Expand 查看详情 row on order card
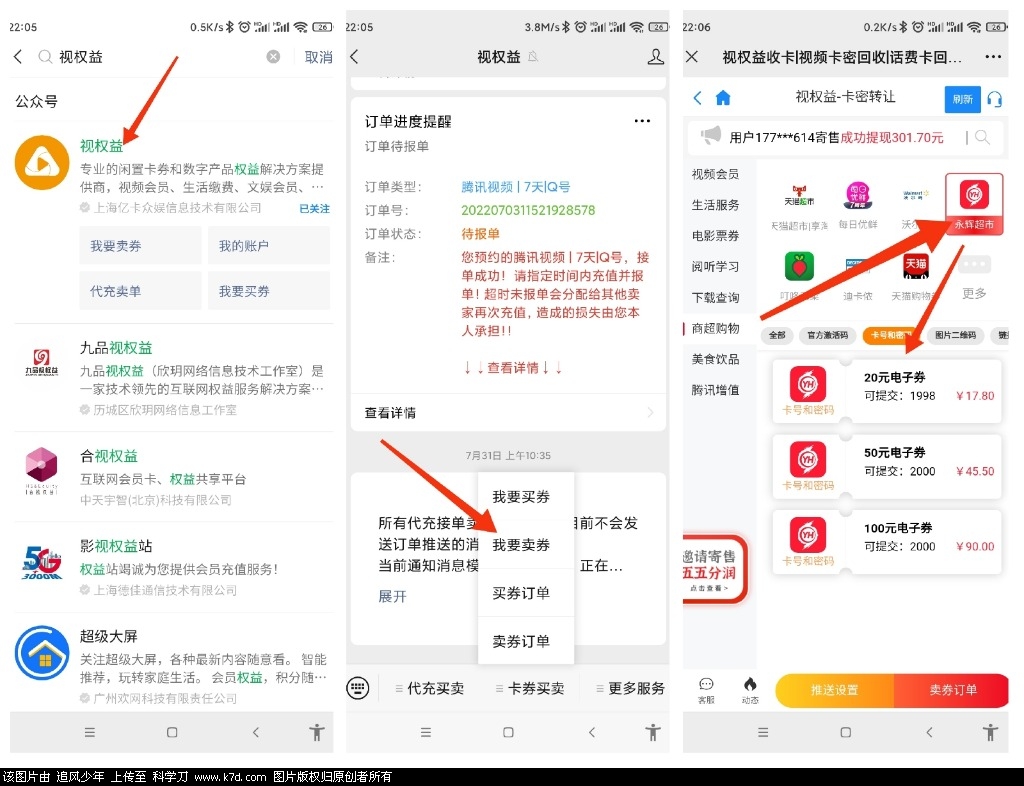The image size is (1024, 786). tap(508, 413)
